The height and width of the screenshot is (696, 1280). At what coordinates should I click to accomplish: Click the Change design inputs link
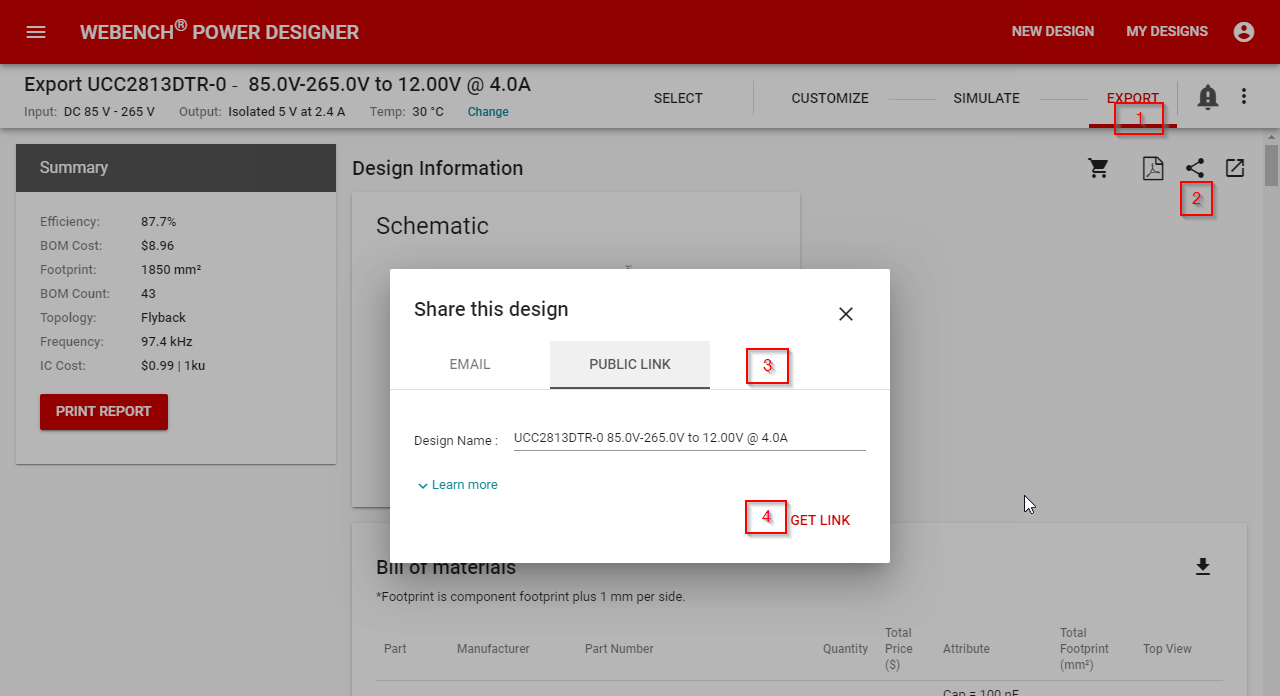pos(488,112)
